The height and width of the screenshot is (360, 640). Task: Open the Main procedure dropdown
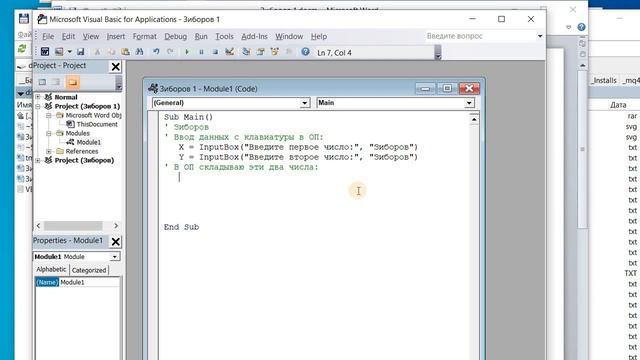[469, 103]
